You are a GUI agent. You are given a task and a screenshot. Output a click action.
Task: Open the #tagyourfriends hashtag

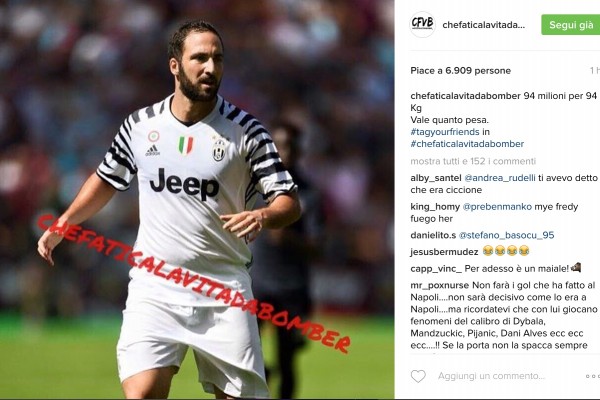445,132
